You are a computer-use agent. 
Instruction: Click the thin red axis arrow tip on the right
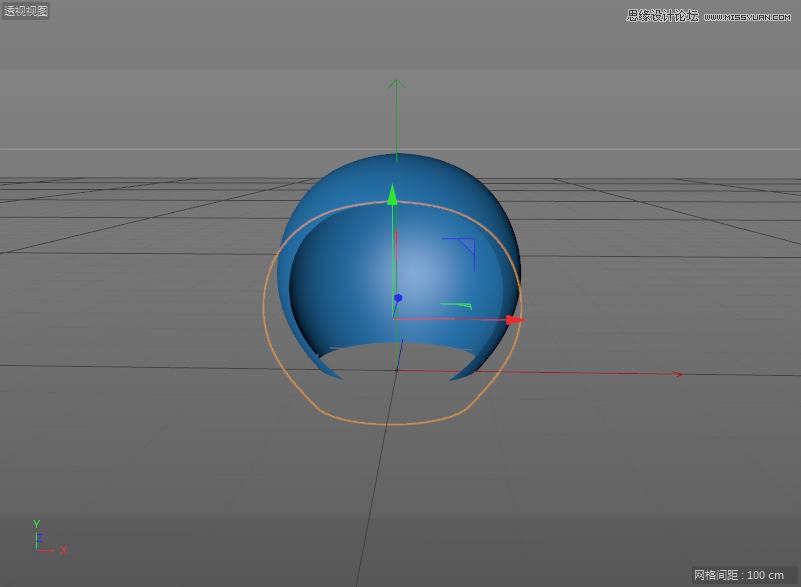(677, 375)
